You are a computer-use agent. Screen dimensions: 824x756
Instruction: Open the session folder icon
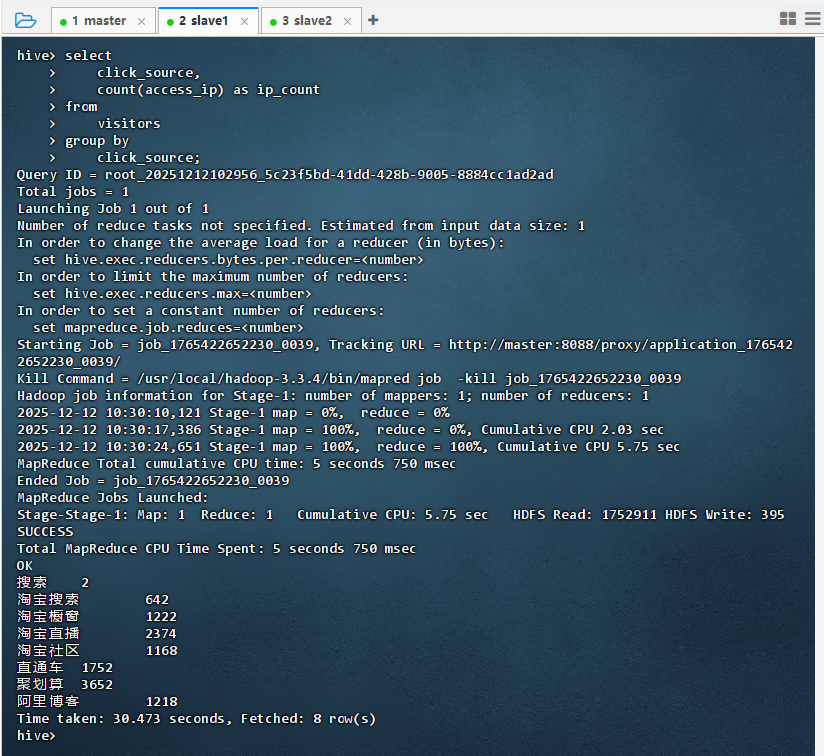25,20
